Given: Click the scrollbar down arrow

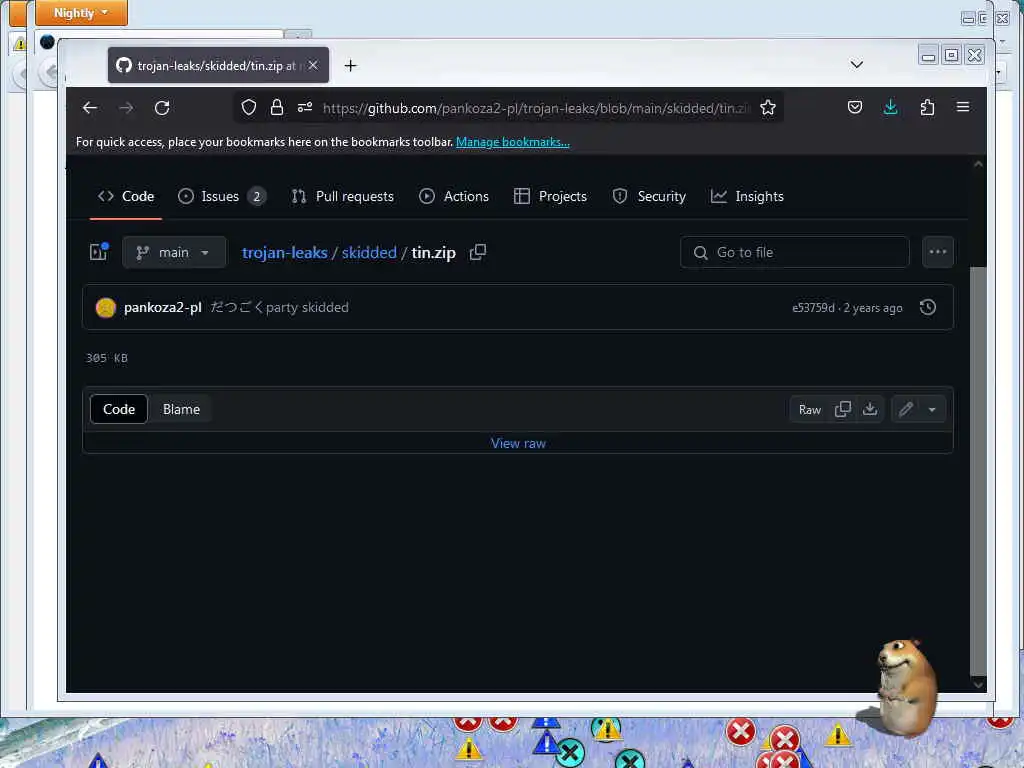Looking at the screenshot, I should click(x=978, y=684).
